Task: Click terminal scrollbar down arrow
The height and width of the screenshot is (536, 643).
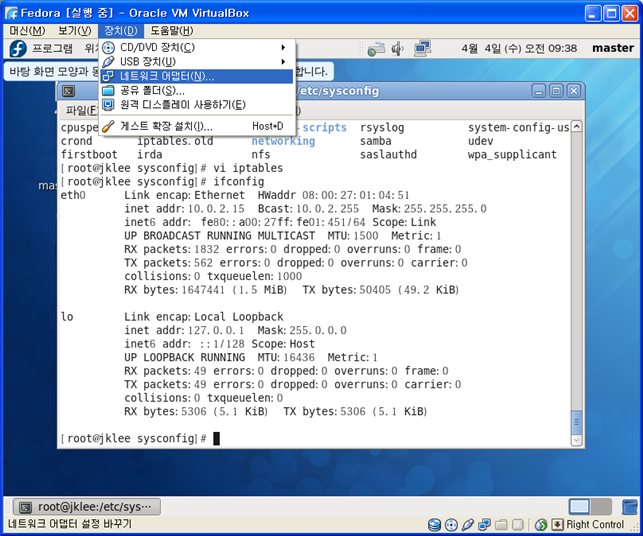Action: point(576,440)
